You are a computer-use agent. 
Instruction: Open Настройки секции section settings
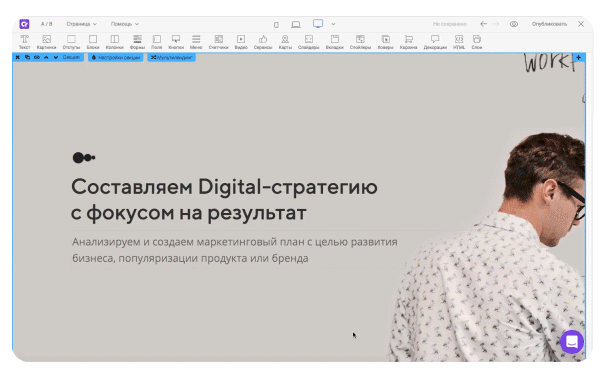pos(116,57)
